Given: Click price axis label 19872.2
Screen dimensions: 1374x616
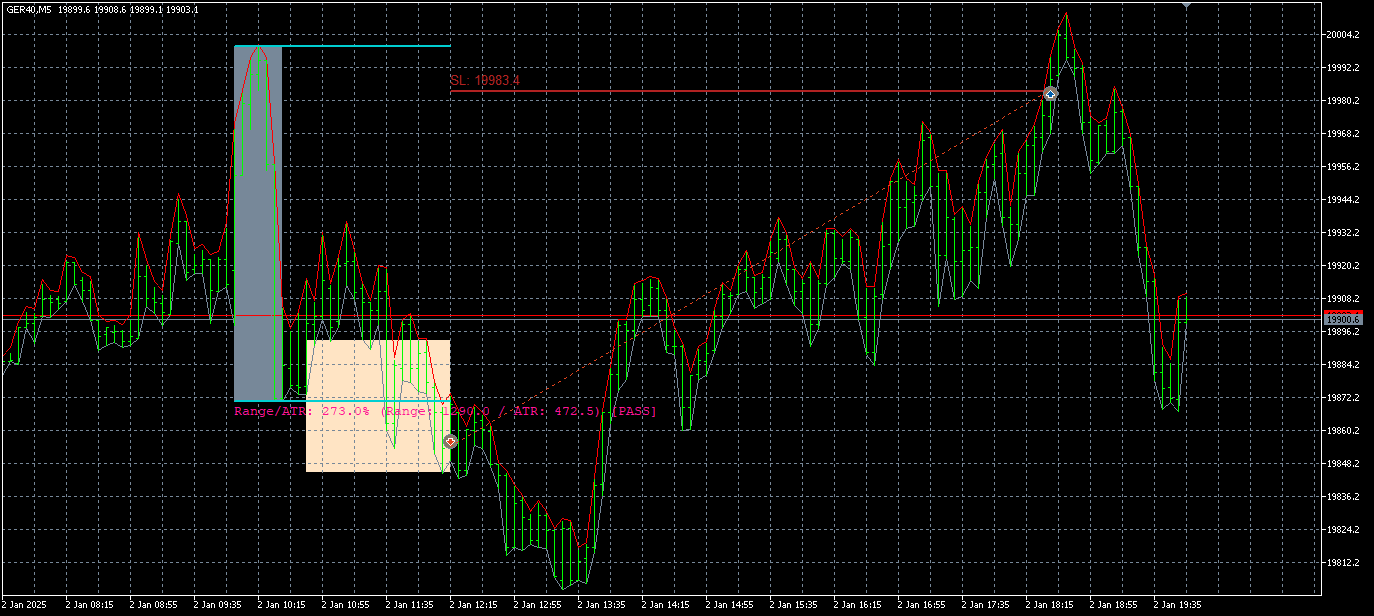Looking at the screenshot, I should (1342, 398).
